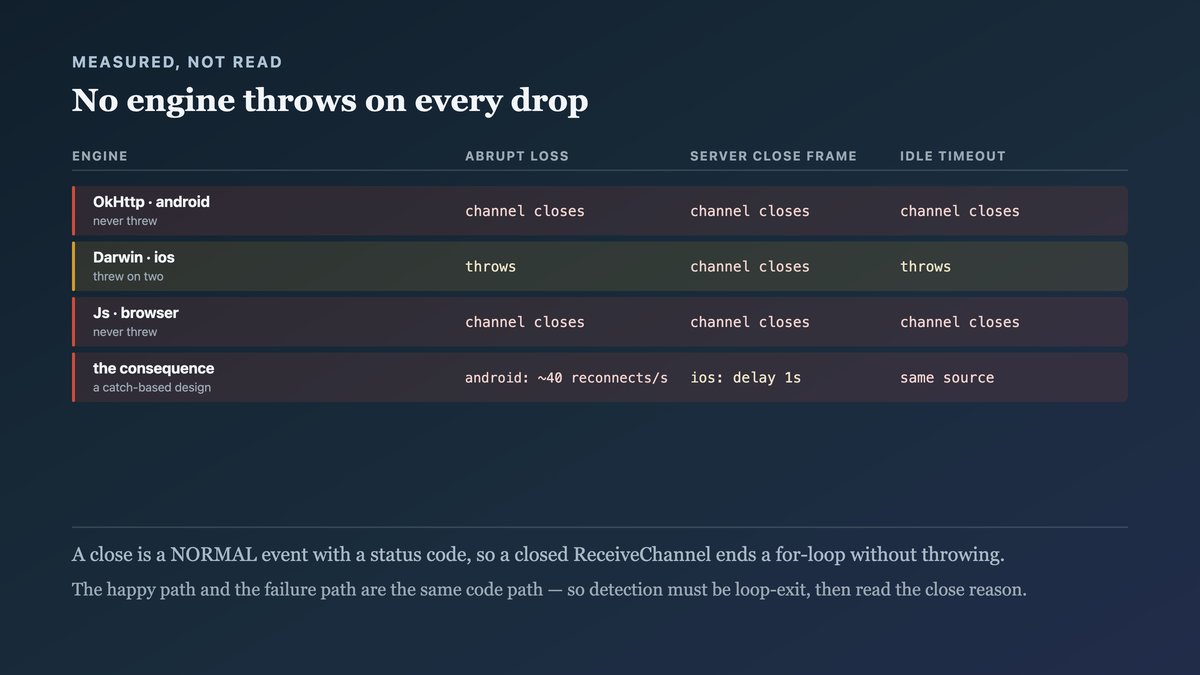Select OkHttp's "channel closes" Server Close Frame cell
The width and height of the screenshot is (1200, 675).
(x=750, y=211)
